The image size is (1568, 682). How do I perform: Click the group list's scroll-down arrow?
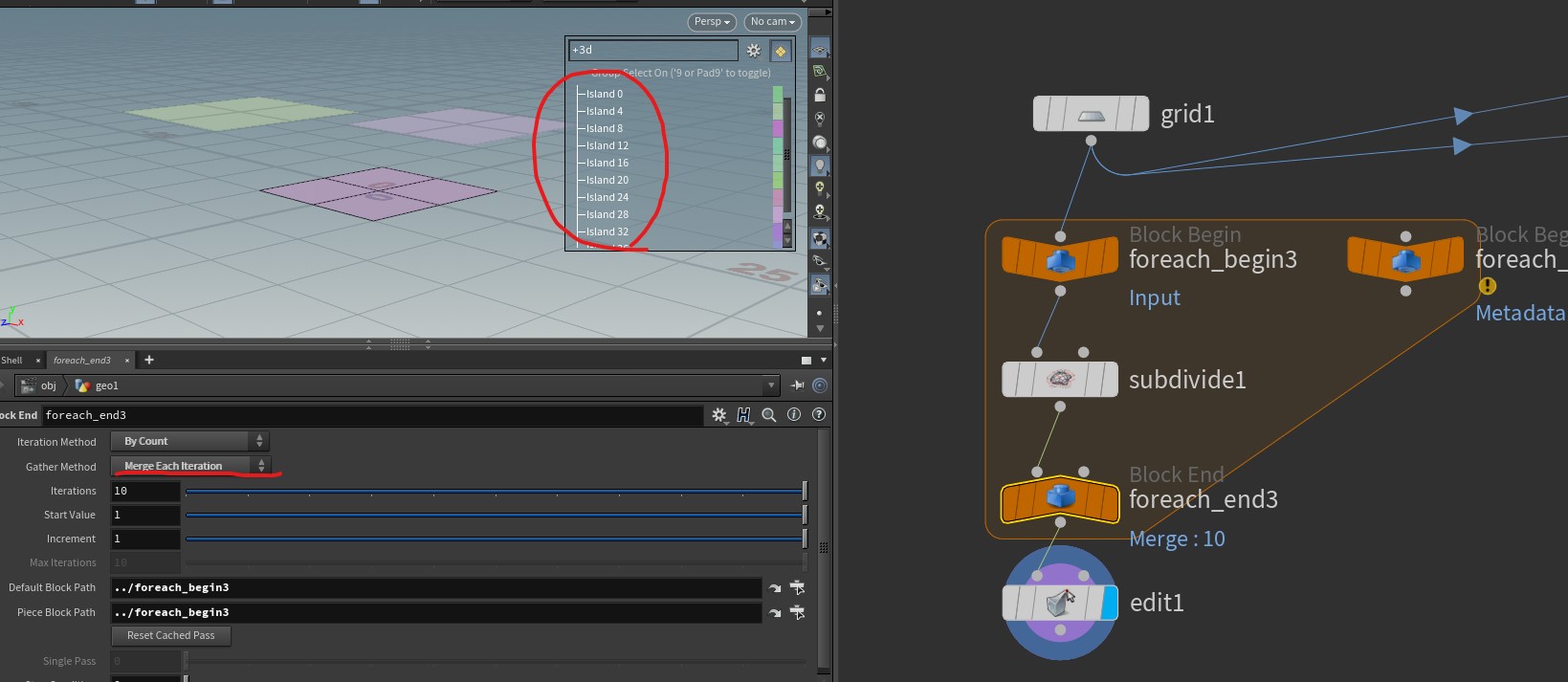pos(787,242)
